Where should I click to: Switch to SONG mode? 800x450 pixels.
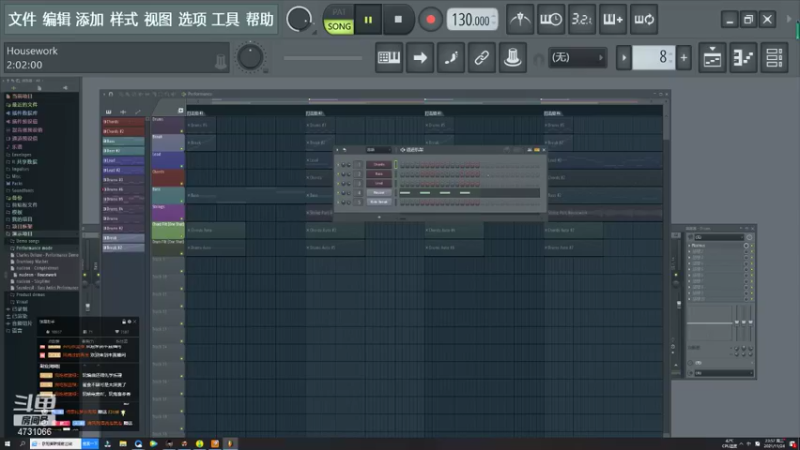click(339, 26)
